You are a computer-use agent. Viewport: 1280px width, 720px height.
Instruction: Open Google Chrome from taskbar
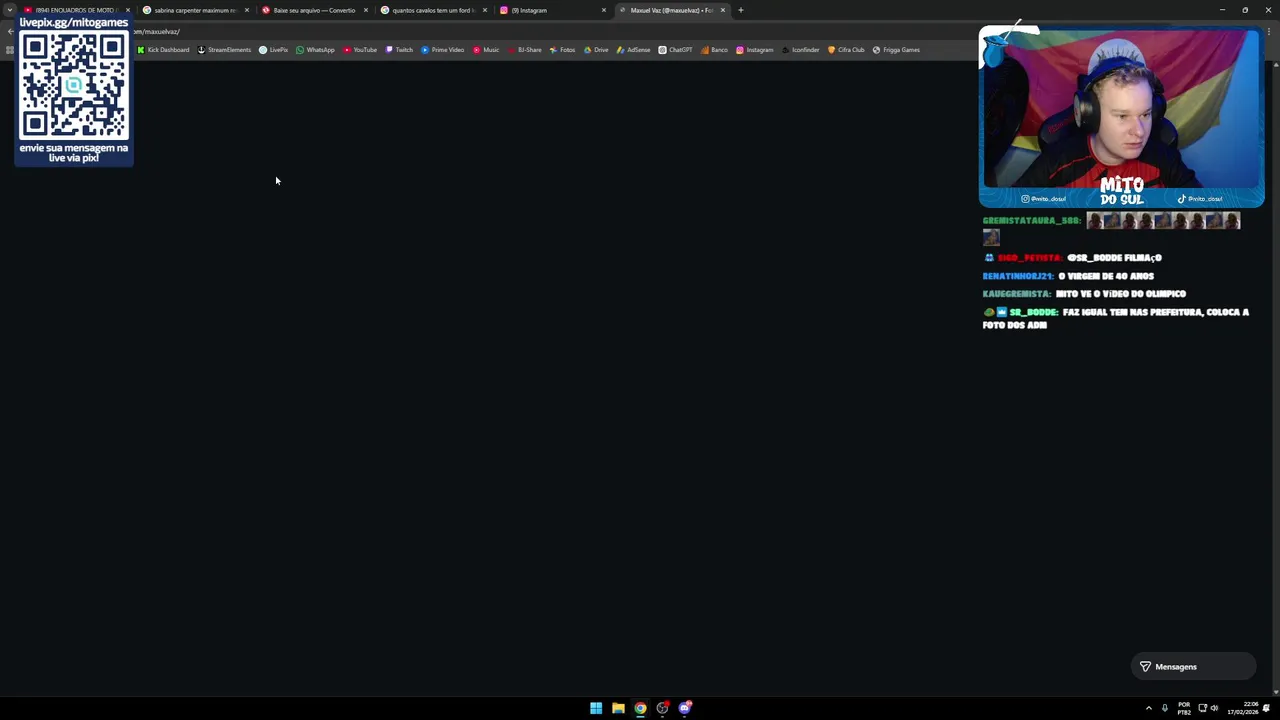(x=640, y=708)
